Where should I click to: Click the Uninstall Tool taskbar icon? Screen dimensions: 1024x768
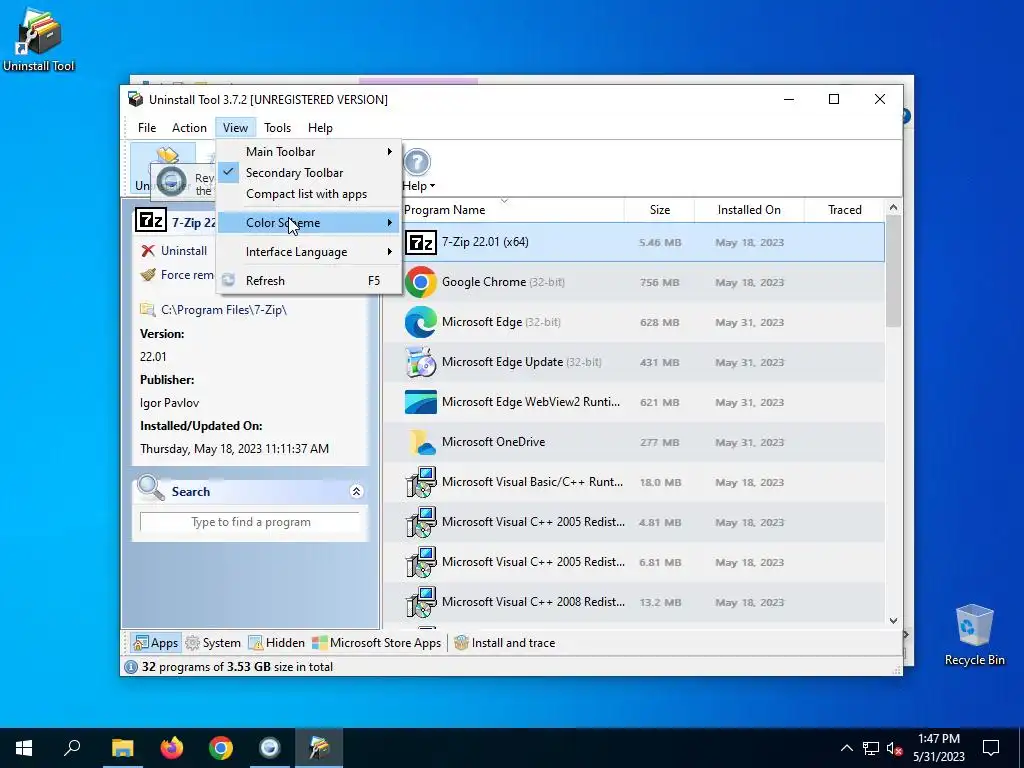coord(319,748)
